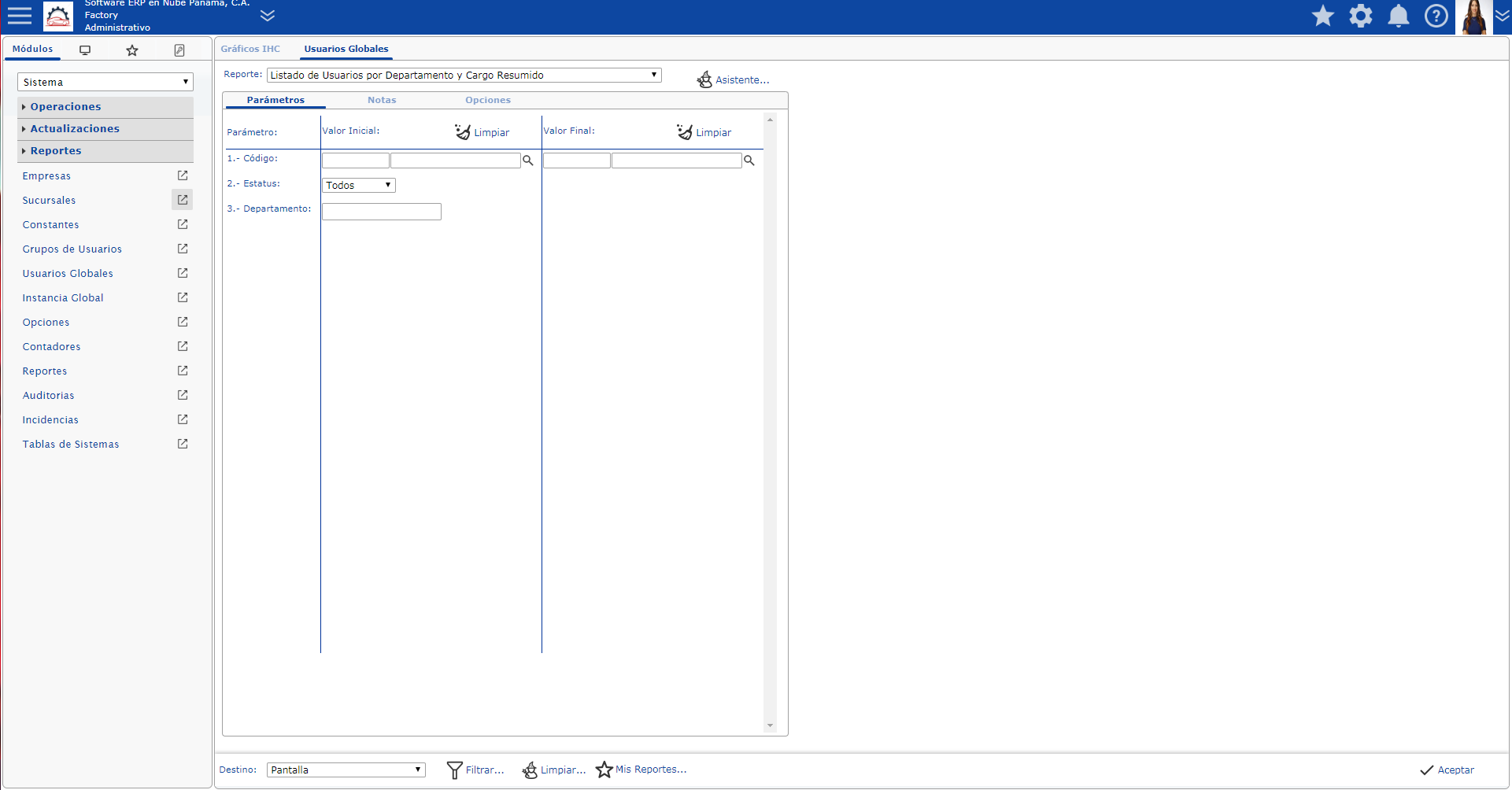Switch to sidebar favorites star tab

tap(132, 50)
